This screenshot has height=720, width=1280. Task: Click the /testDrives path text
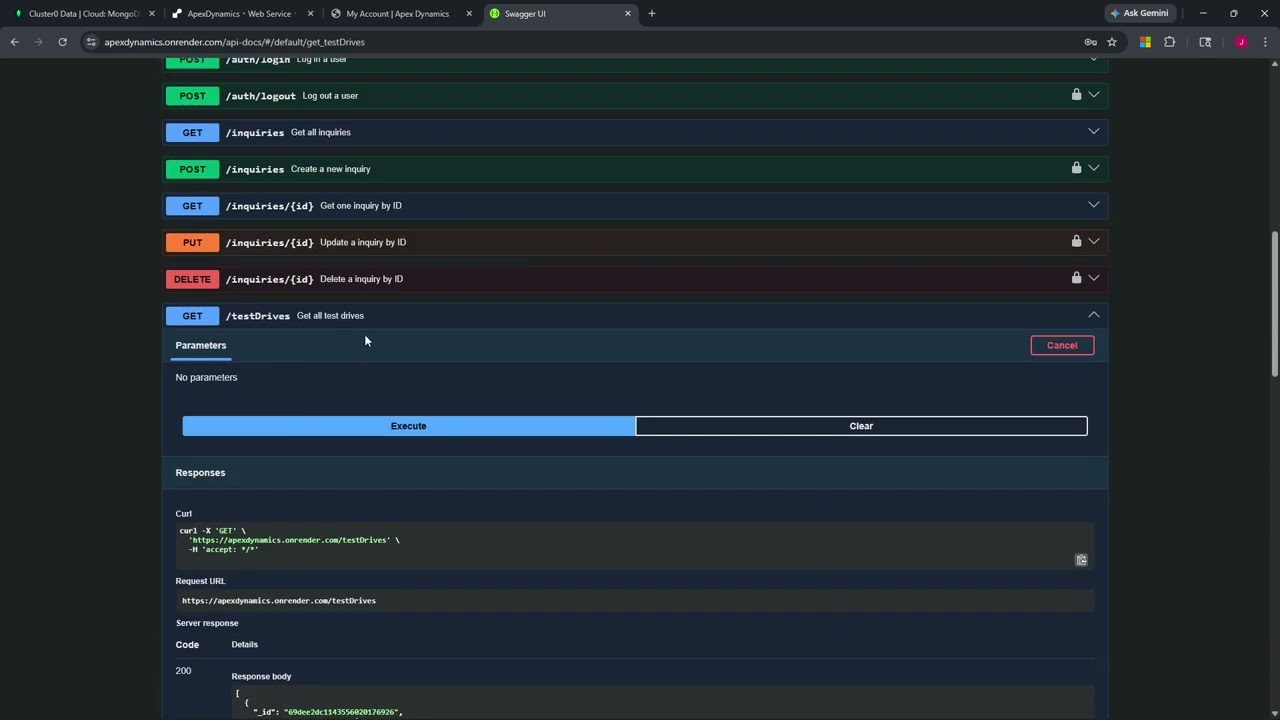point(258,316)
